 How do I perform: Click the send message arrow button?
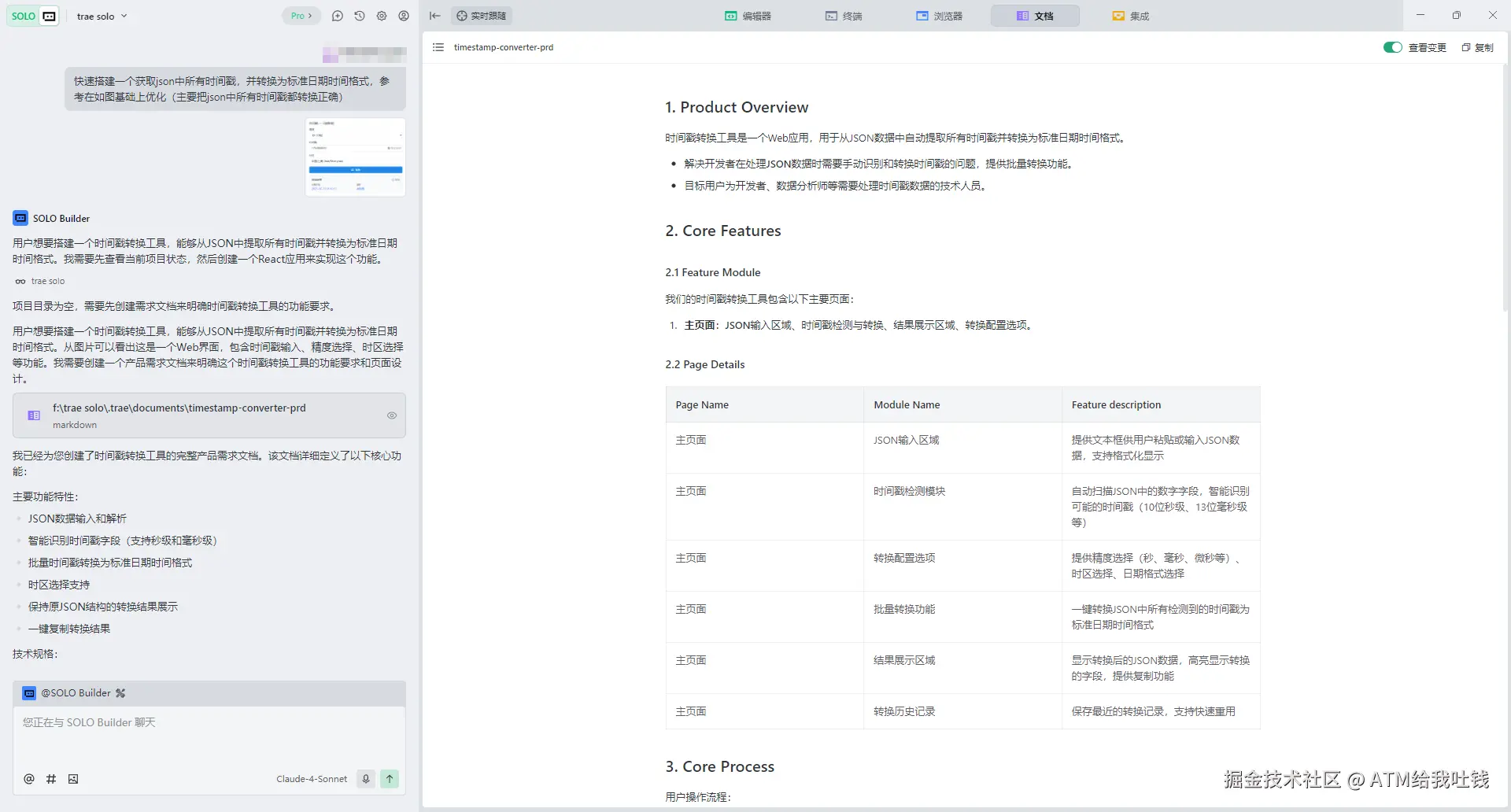(x=390, y=779)
